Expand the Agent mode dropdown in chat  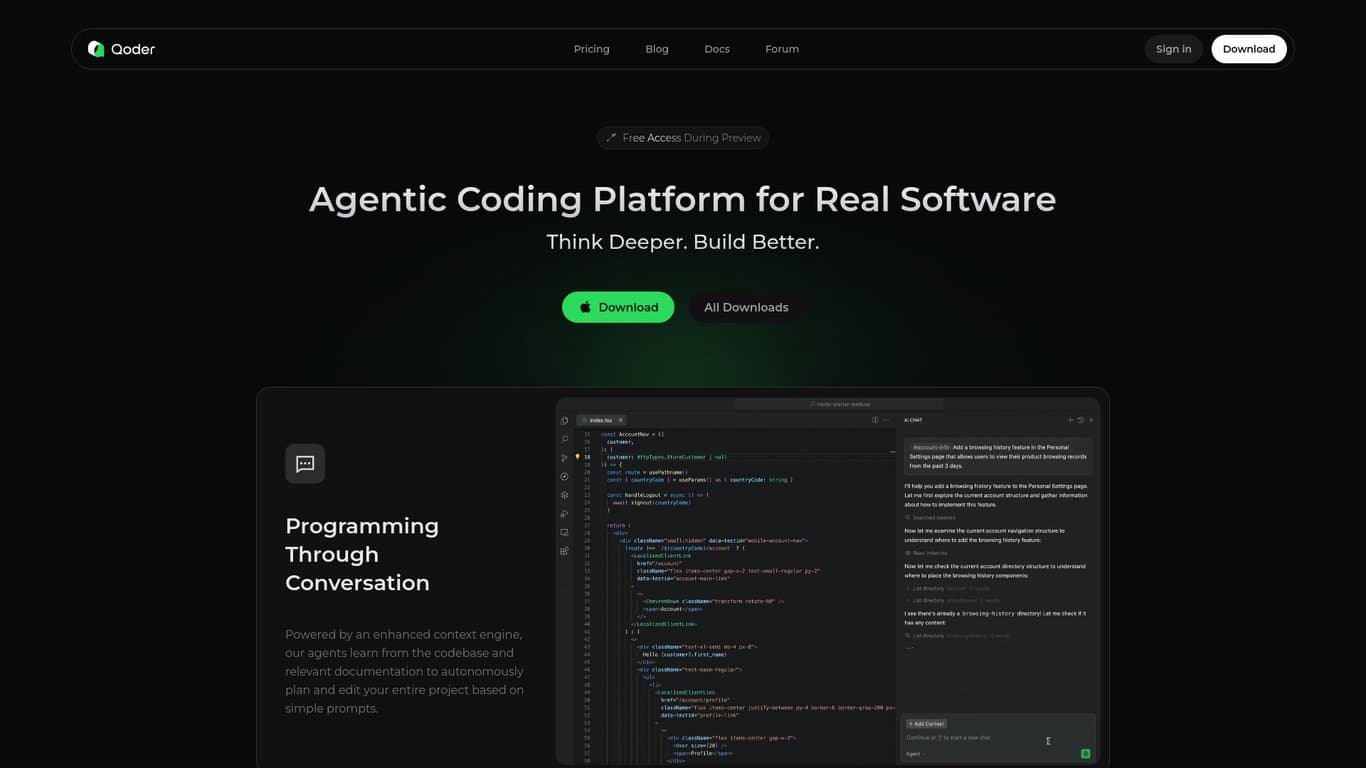(915, 754)
